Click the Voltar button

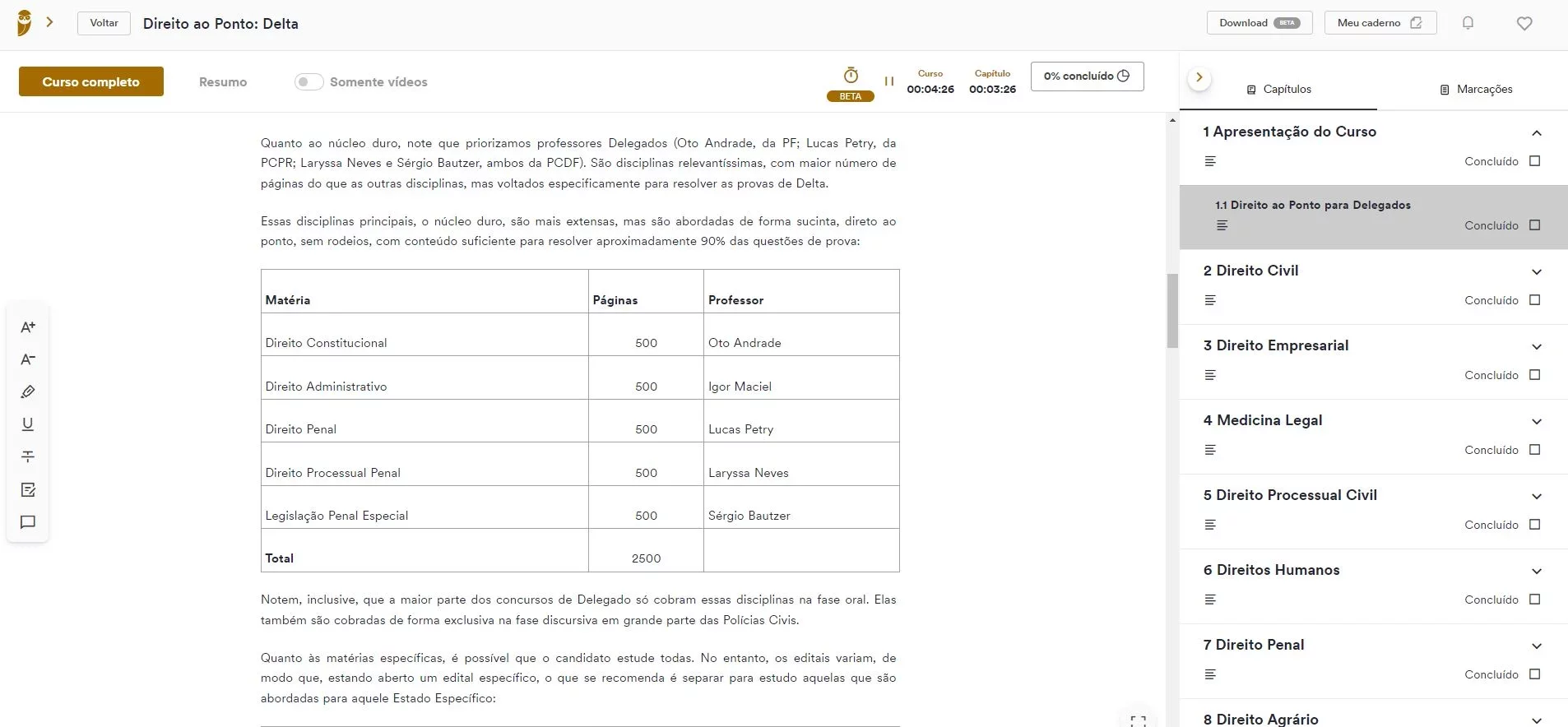(x=104, y=23)
